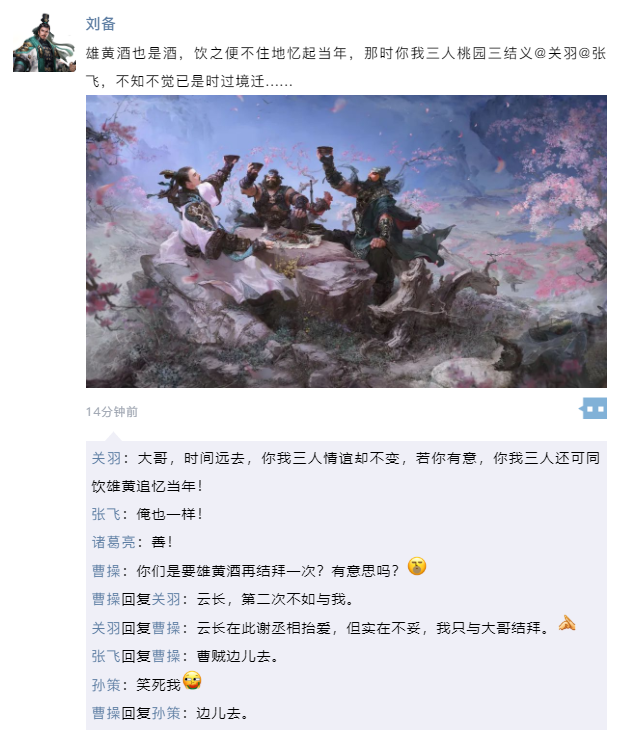Click 关羽's name in 曹操回复关羽 line
Screen dimensions: 632x745
166,599
